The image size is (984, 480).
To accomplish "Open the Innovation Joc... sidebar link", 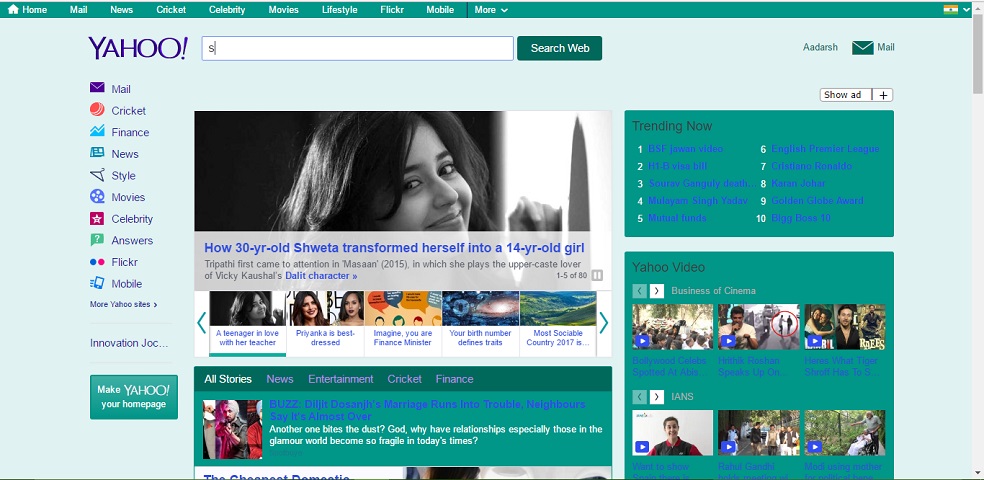I will [129, 343].
